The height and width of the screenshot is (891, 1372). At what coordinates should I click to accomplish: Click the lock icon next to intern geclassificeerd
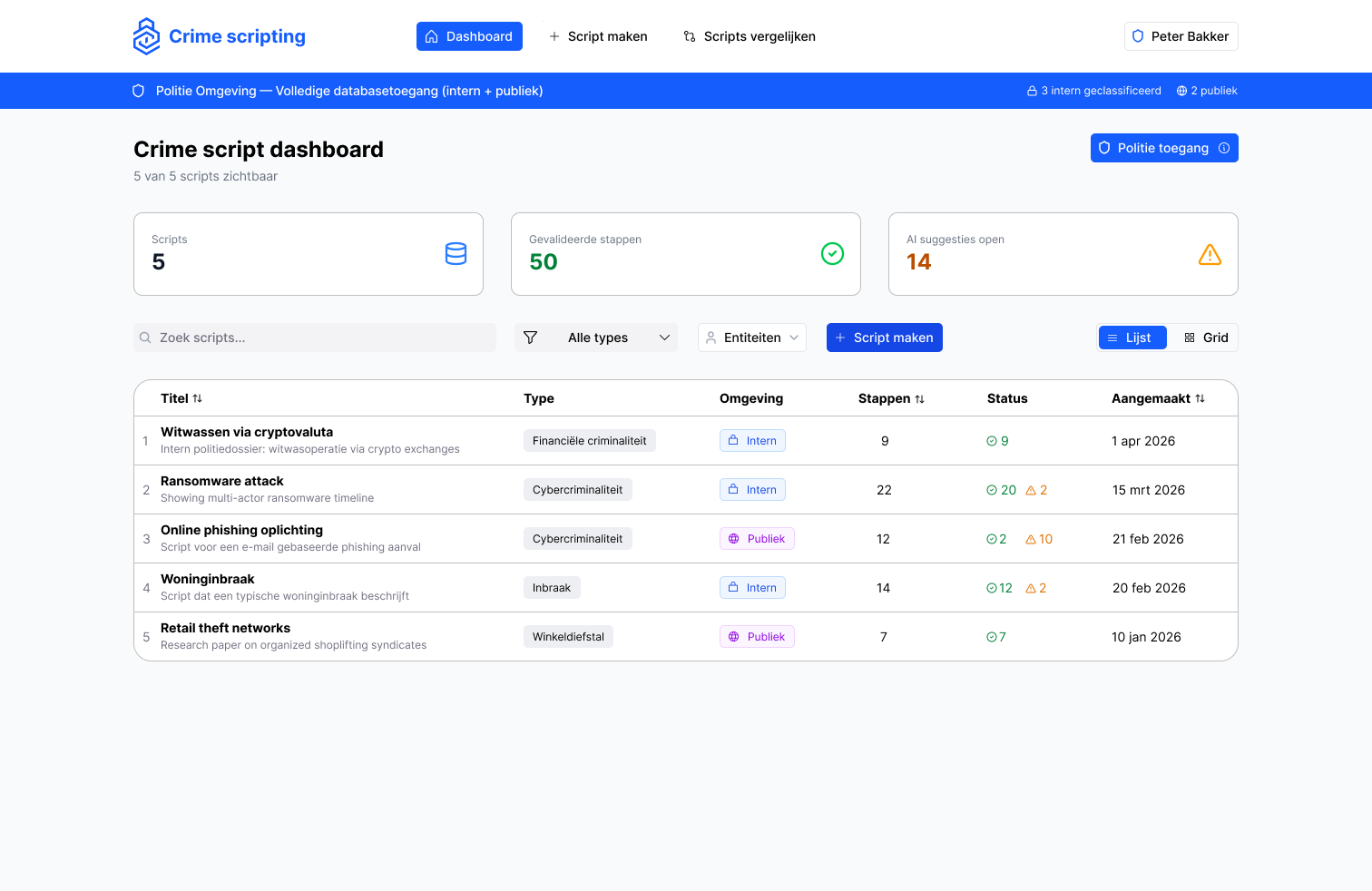[1032, 91]
